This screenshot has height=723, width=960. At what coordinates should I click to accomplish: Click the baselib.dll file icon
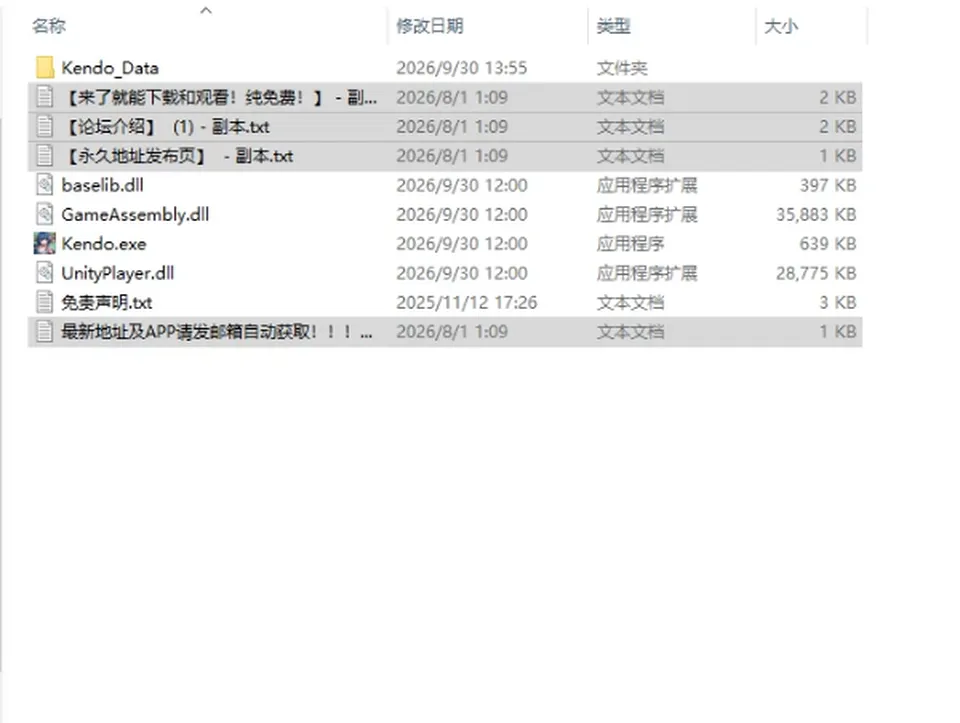45,185
